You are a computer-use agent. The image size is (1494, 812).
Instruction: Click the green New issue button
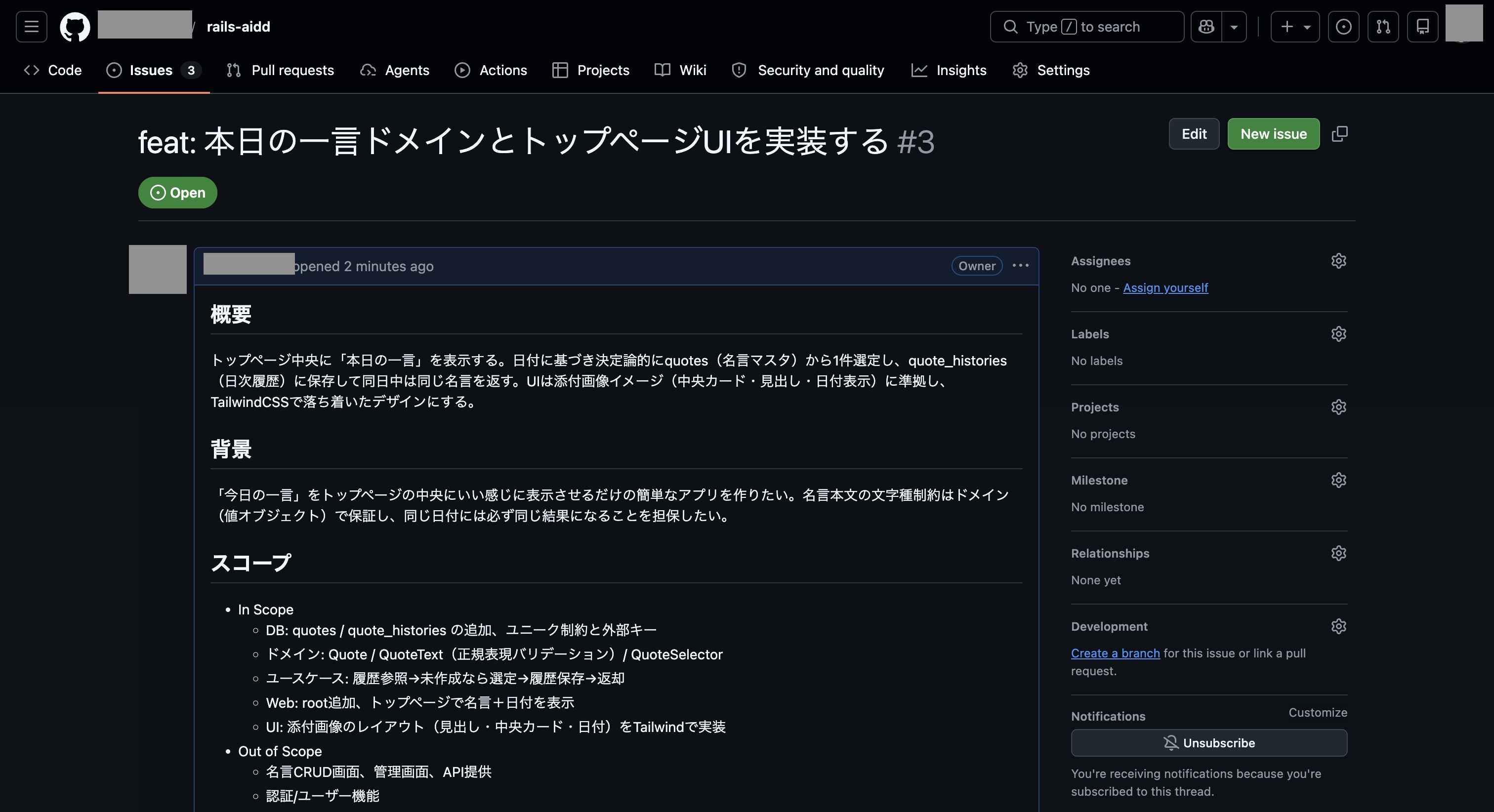[x=1273, y=134]
